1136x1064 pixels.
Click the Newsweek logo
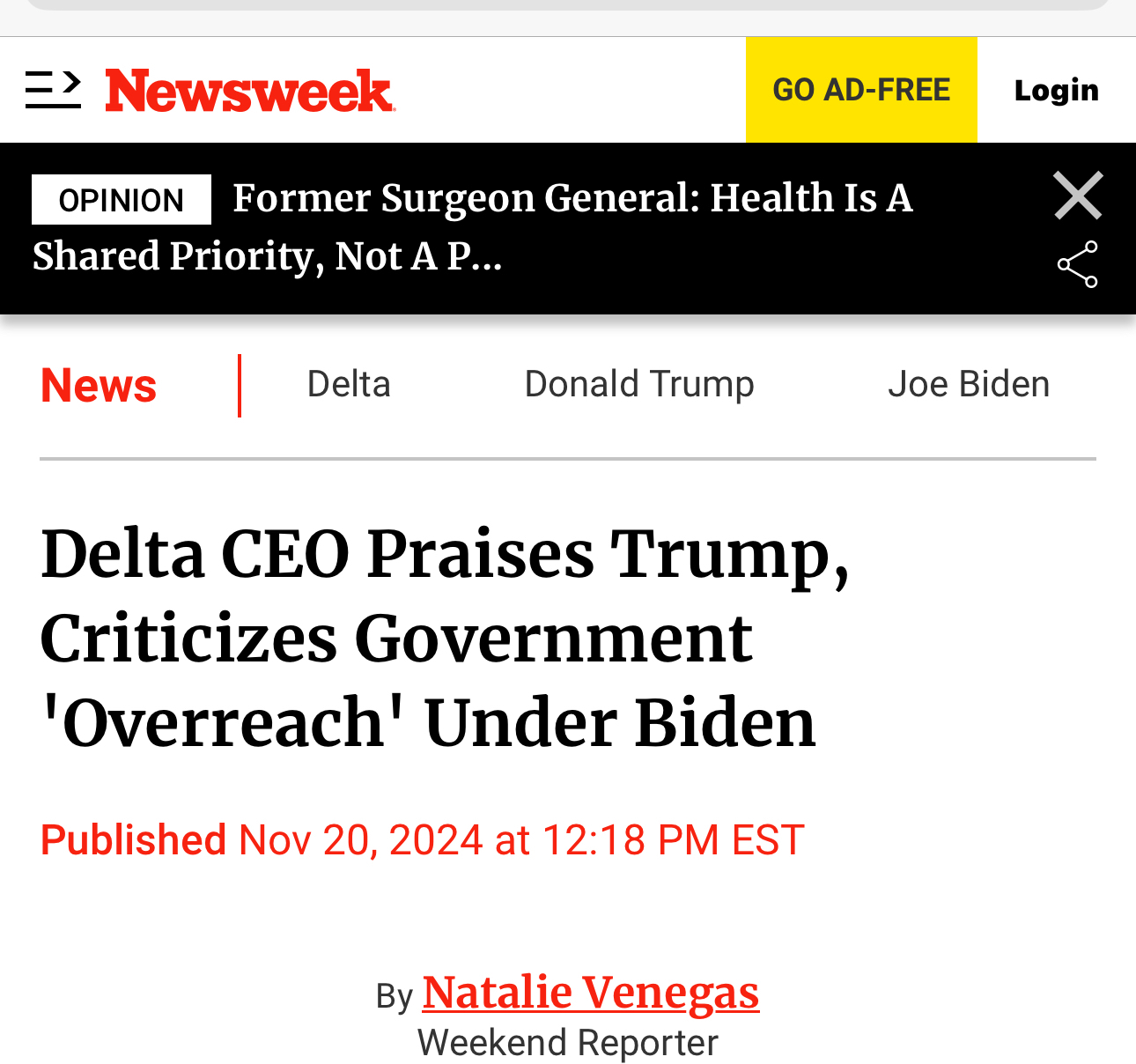(250, 91)
